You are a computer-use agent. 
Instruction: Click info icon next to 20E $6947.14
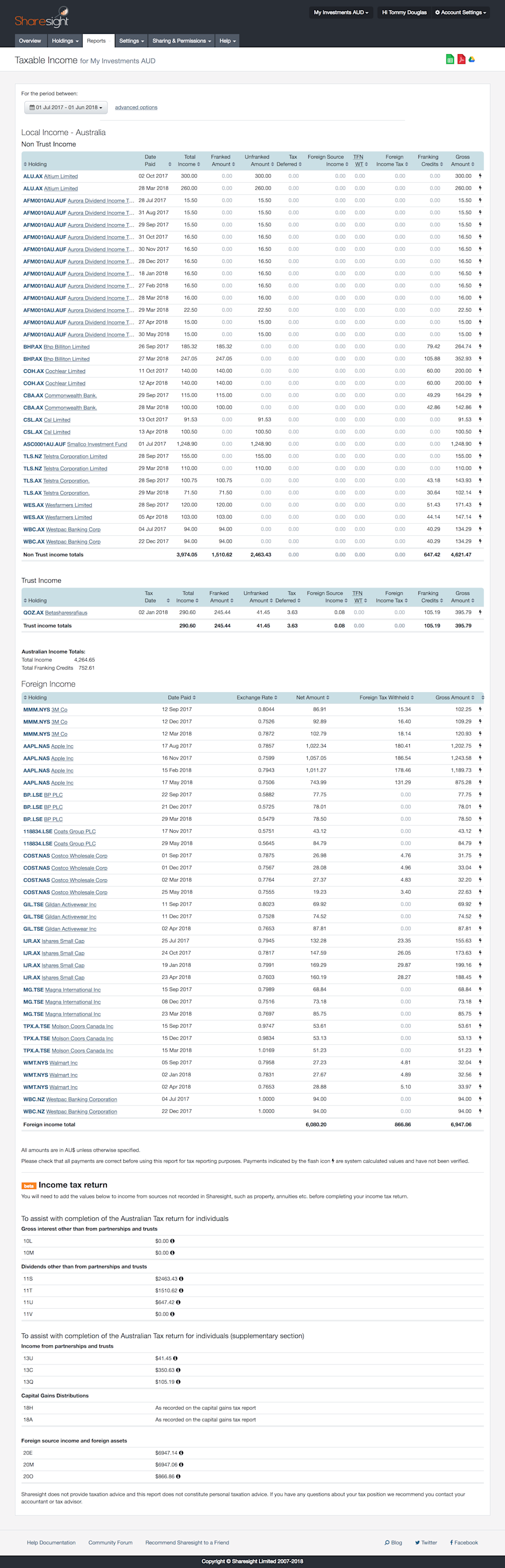(x=181, y=1453)
